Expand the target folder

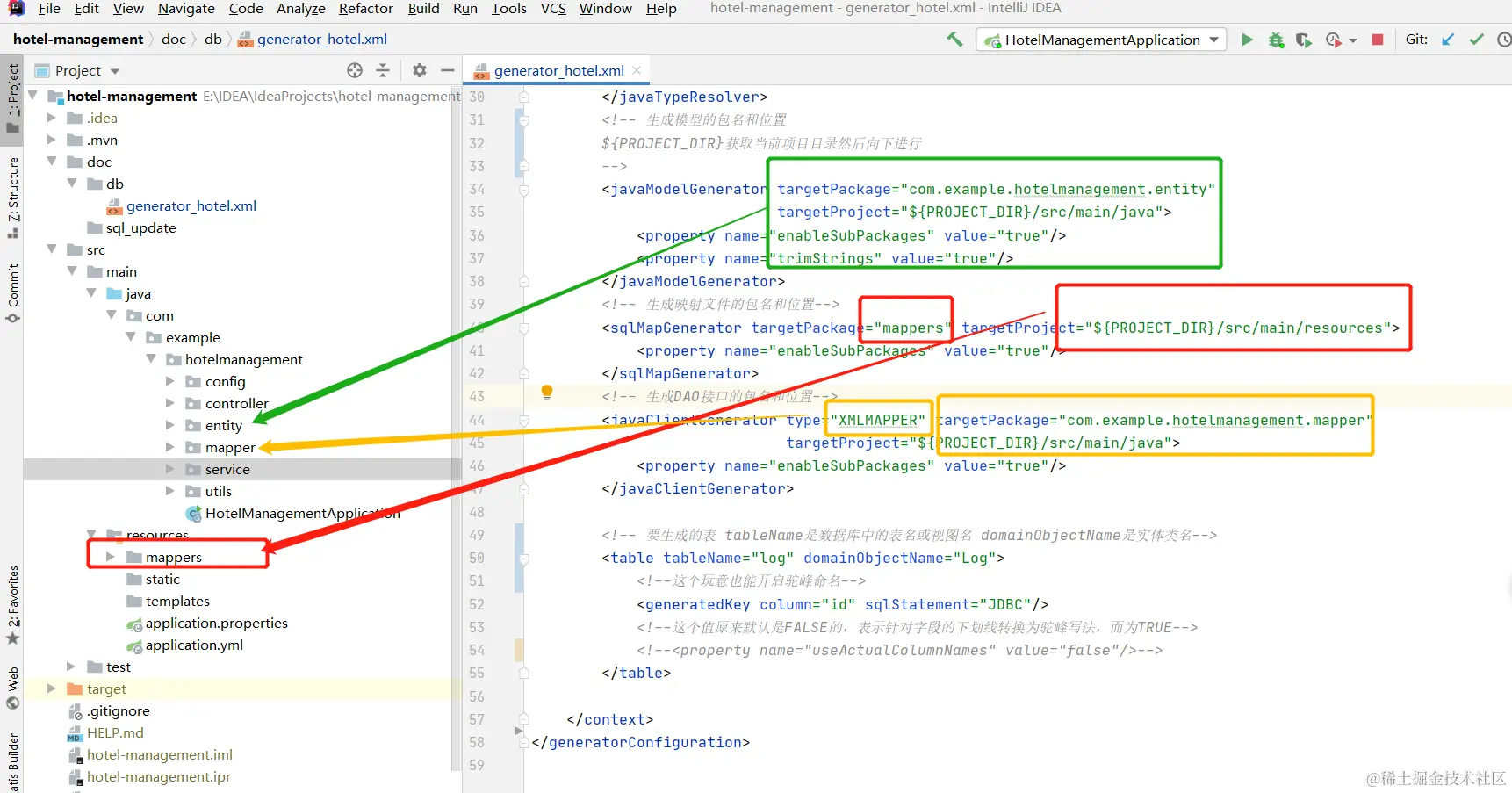tap(52, 688)
